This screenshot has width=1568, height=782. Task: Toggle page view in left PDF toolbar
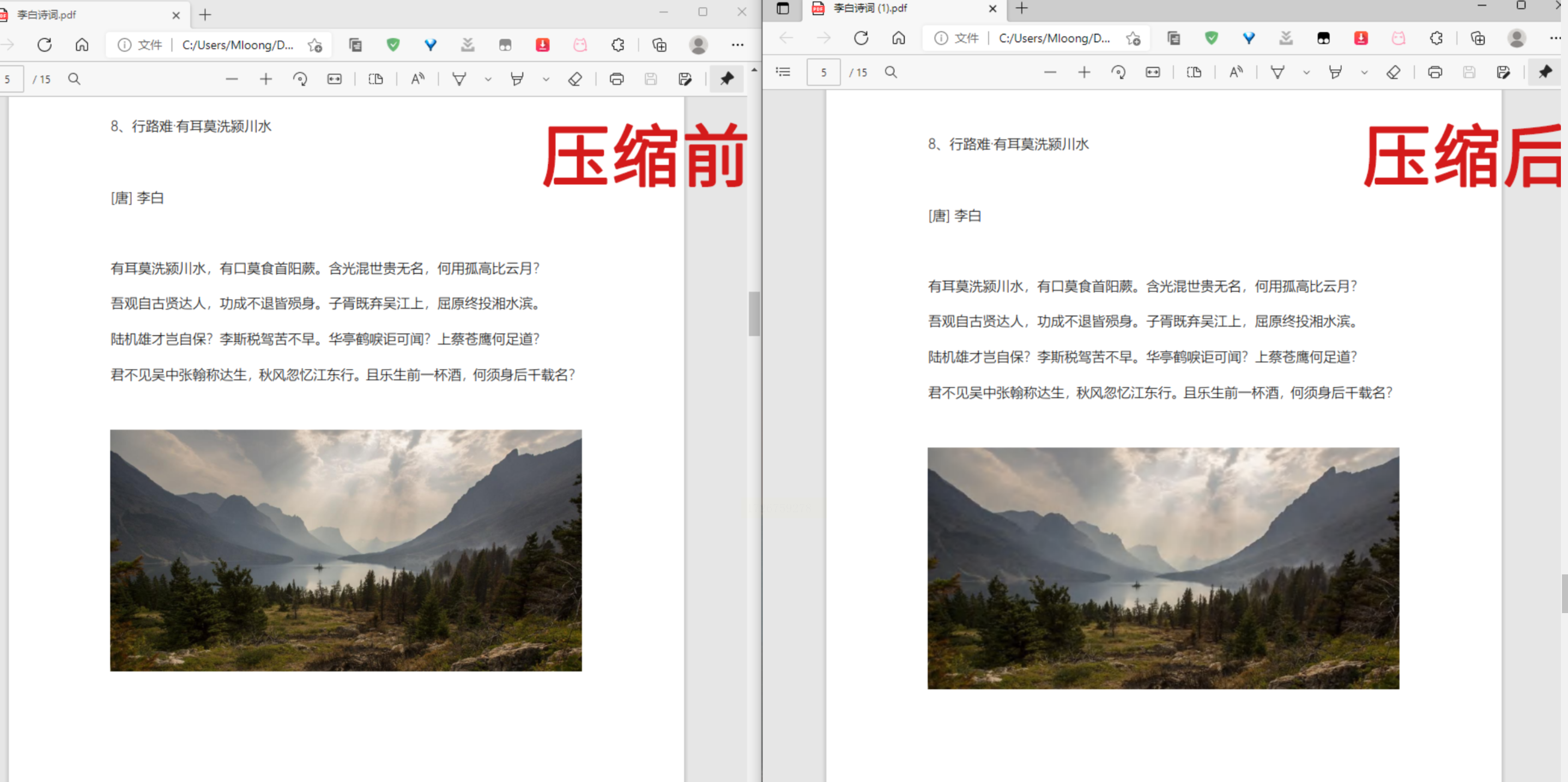[x=376, y=79]
